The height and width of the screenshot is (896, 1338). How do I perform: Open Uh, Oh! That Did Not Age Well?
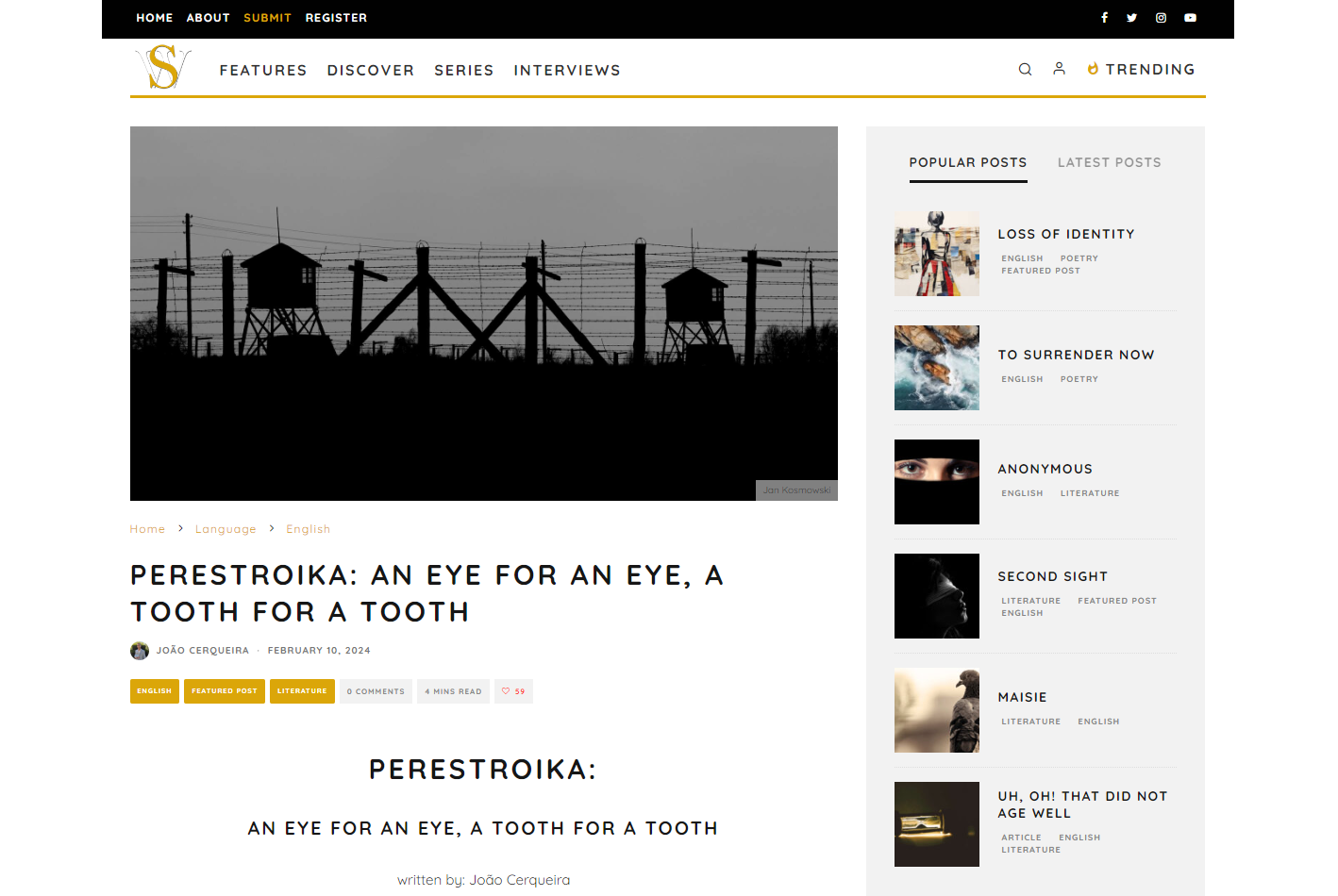1083,805
